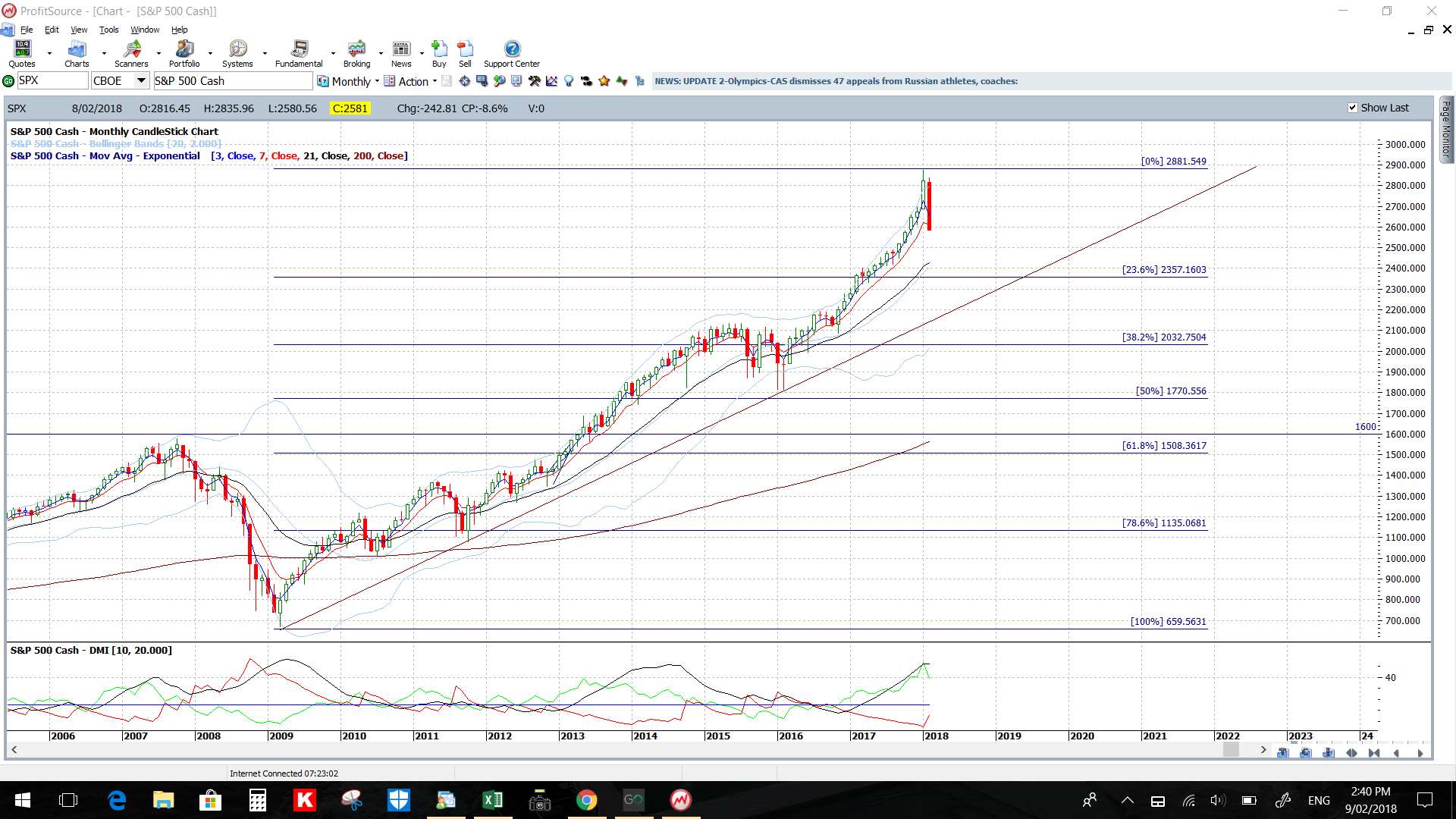Open the Quotes toolbar button

pos(22,54)
